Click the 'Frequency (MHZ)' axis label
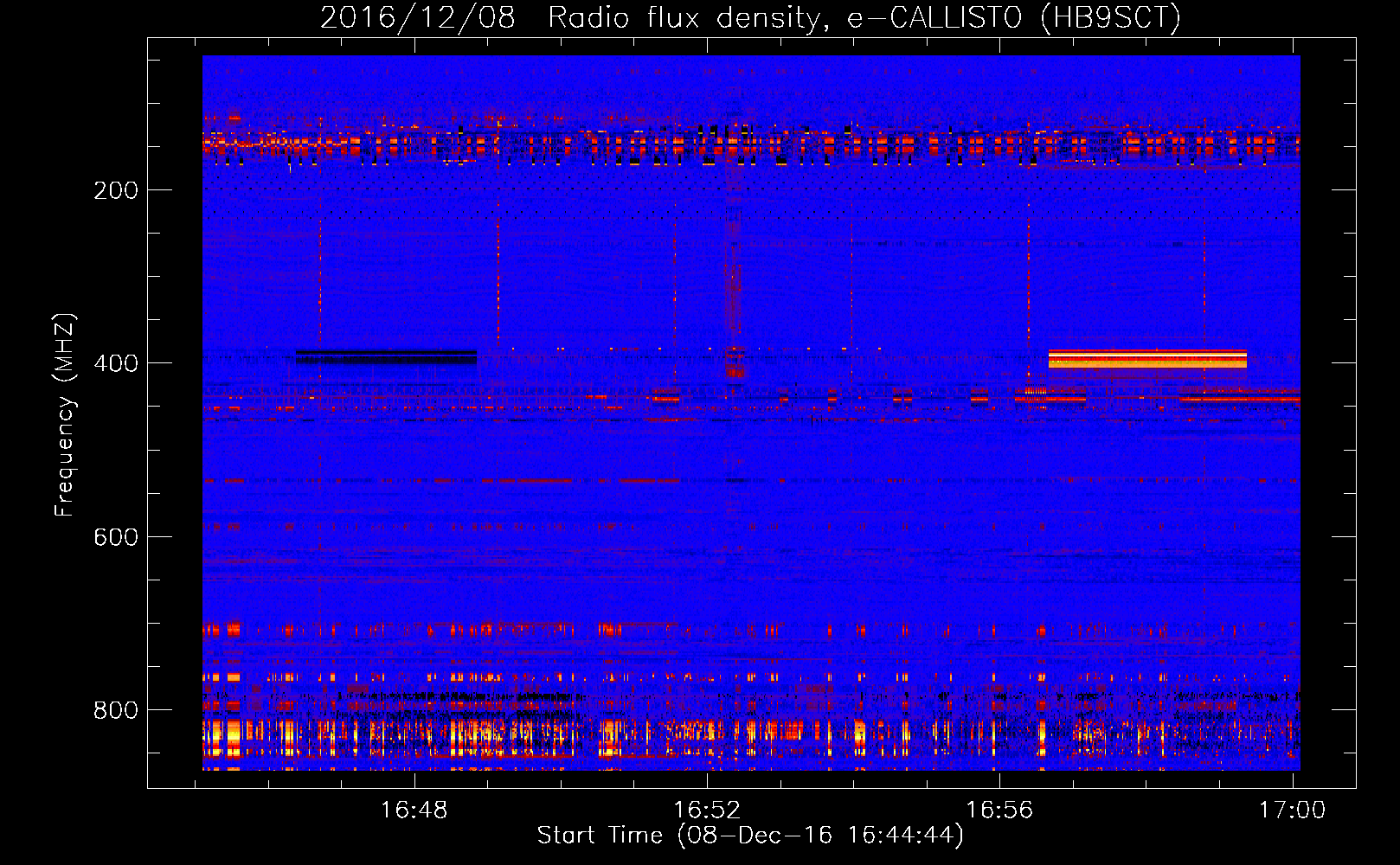The height and width of the screenshot is (865, 1400). (65, 414)
